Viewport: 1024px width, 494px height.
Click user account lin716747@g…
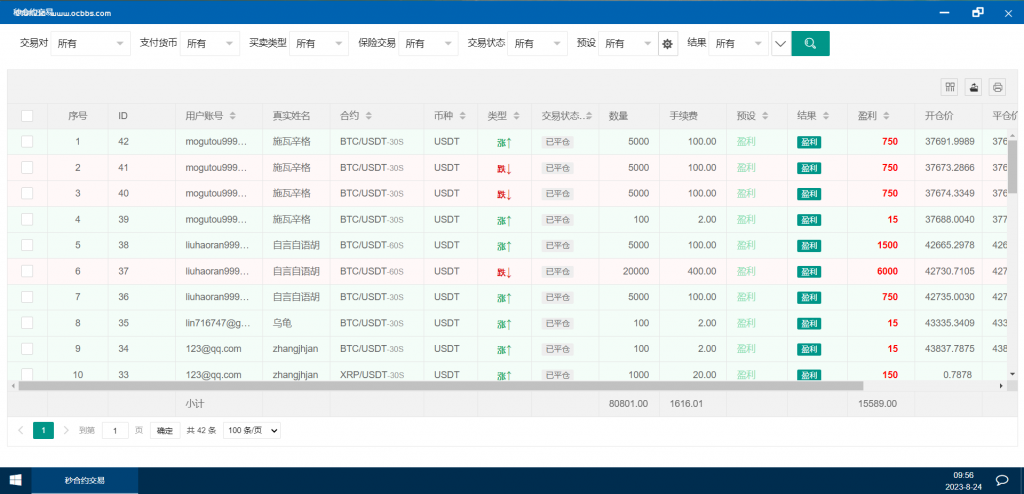[x=217, y=323]
